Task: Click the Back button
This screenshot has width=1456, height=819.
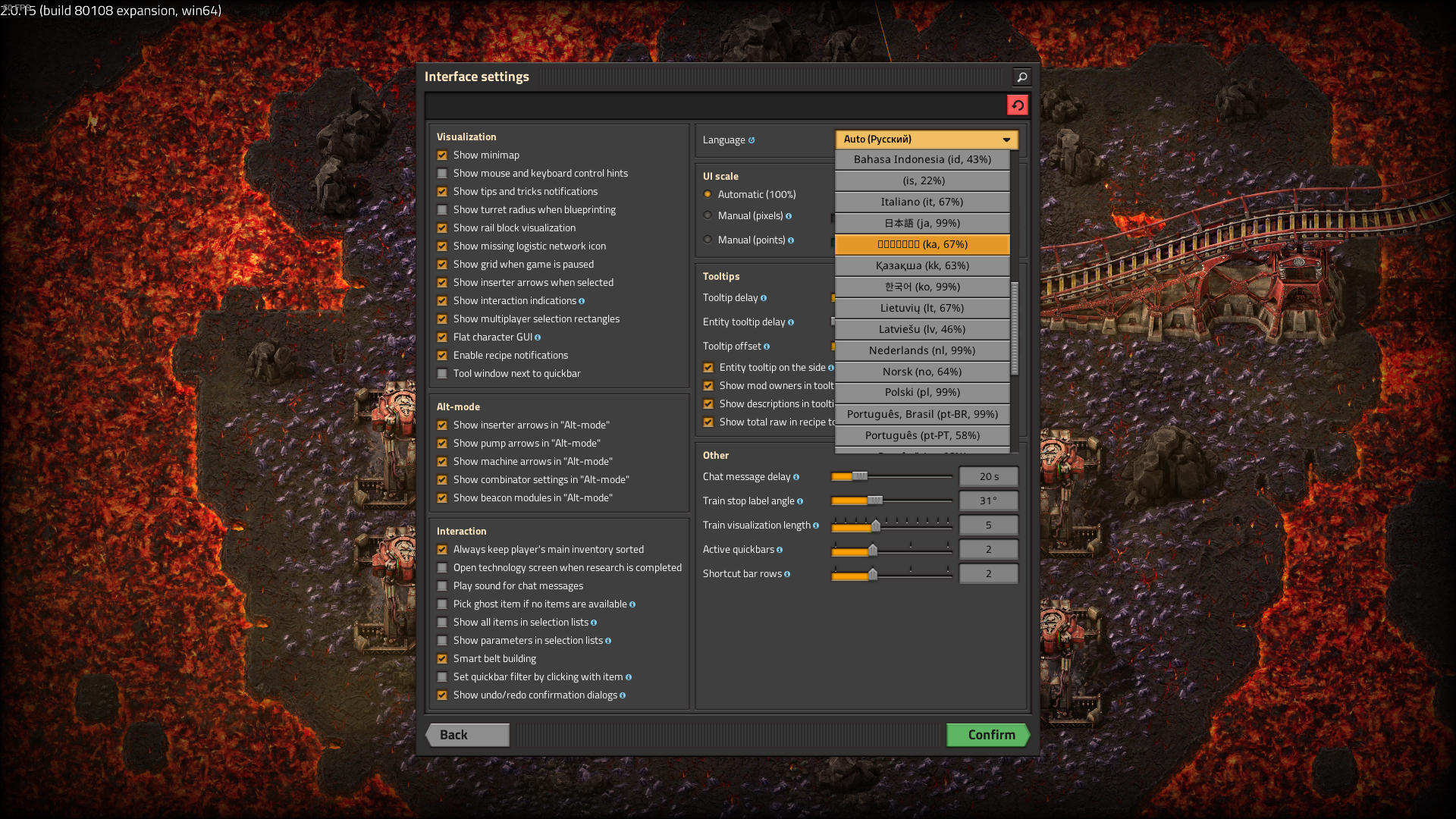Action: (467, 735)
